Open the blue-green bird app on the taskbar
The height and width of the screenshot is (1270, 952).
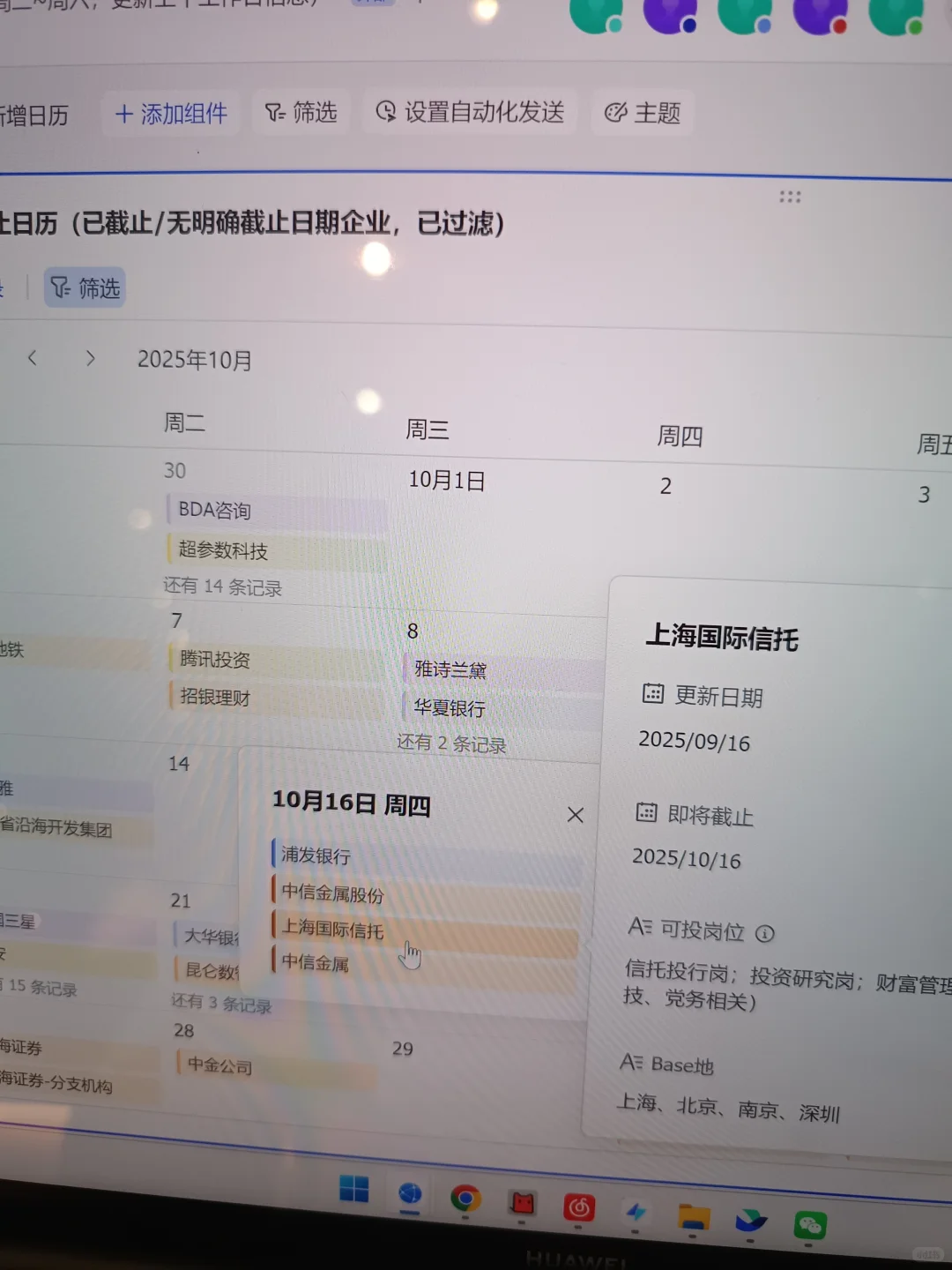(x=751, y=1221)
